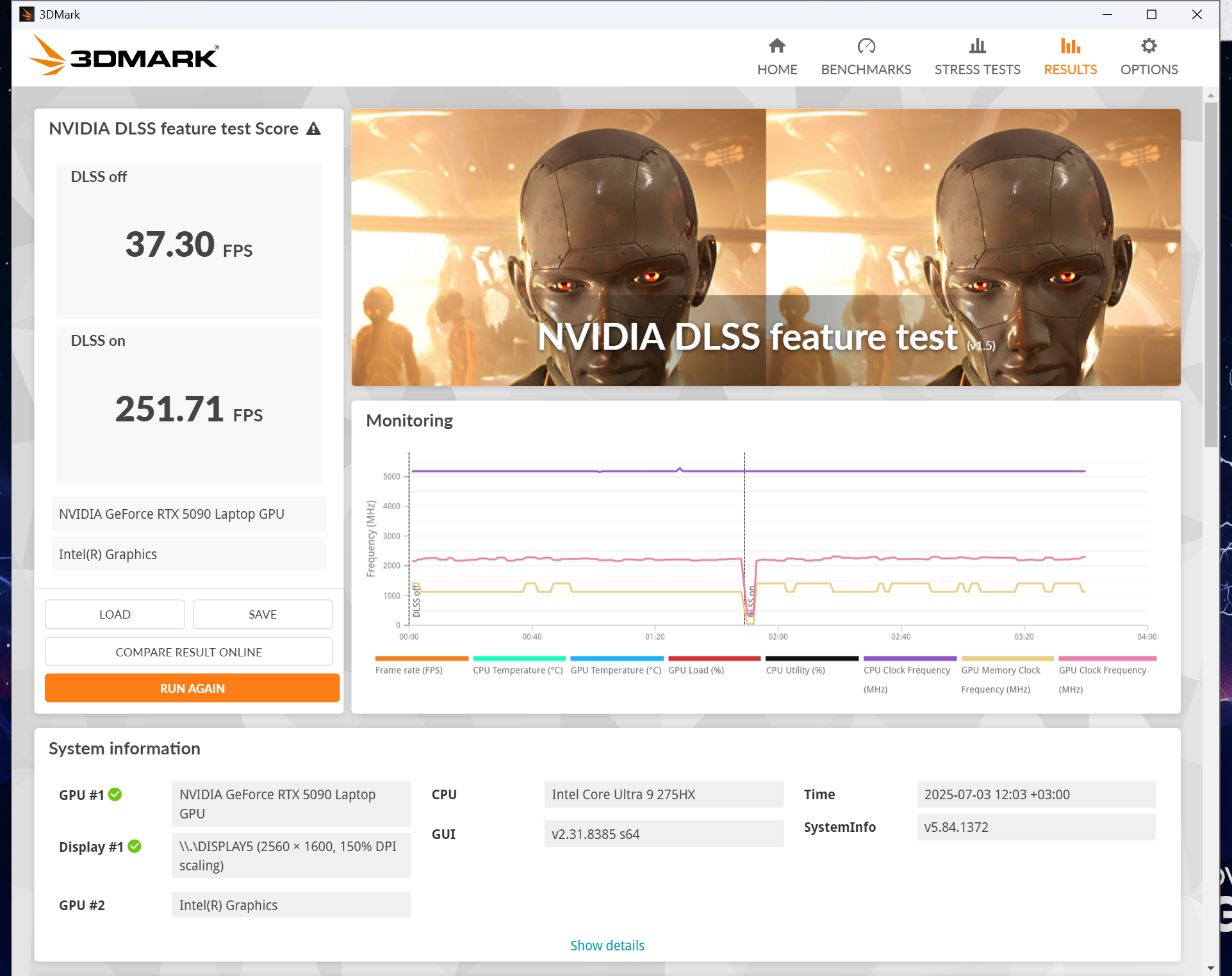Click the LOAD button
The height and width of the screenshot is (976, 1232).
point(115,614)
